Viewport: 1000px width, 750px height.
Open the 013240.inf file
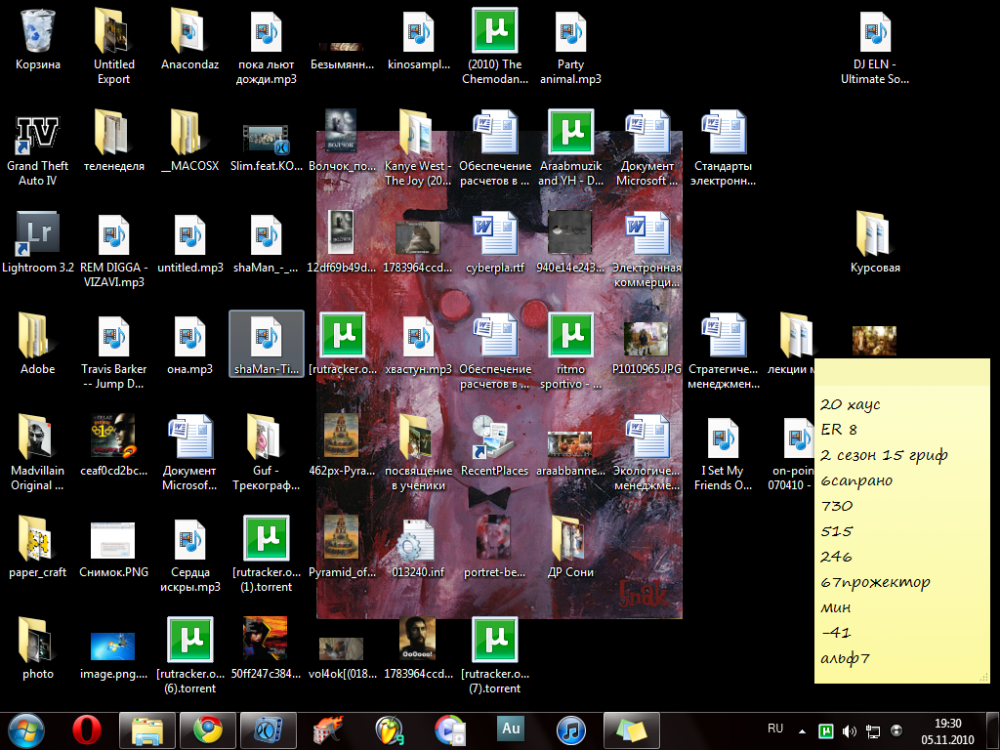coord(418,547)
